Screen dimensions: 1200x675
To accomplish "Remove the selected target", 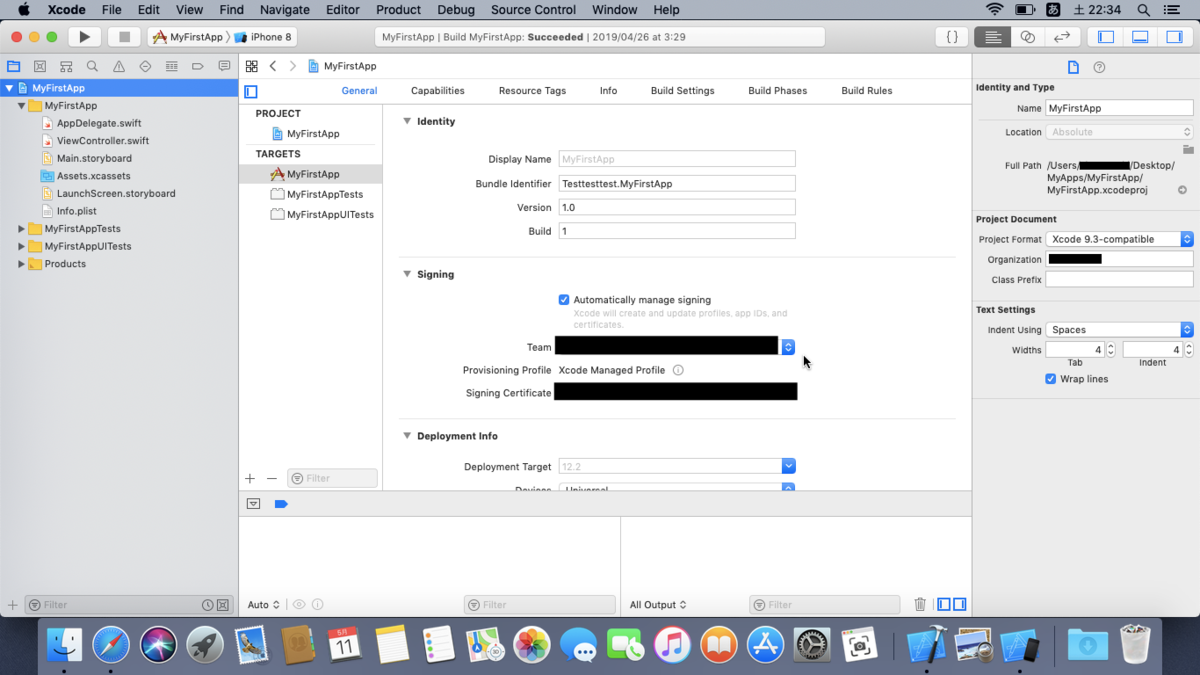I will (x=271, y=479).
